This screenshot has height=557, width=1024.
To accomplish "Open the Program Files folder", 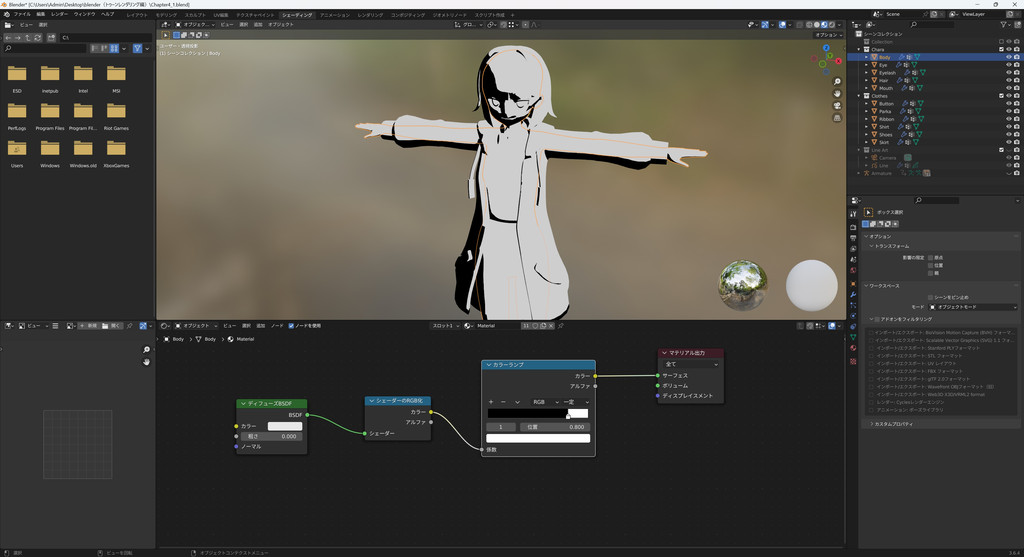I will click(50, 110).
